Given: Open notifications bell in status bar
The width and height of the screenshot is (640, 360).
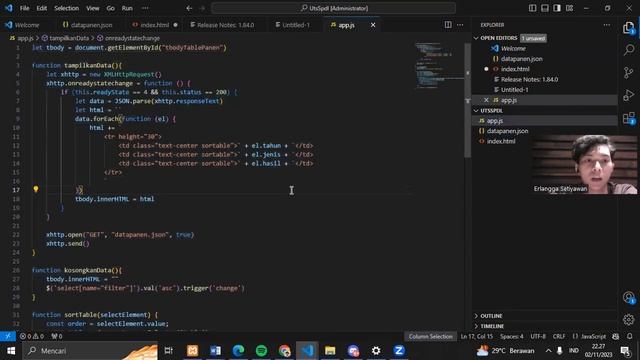Looking at the screenshot, I should 629,336.
